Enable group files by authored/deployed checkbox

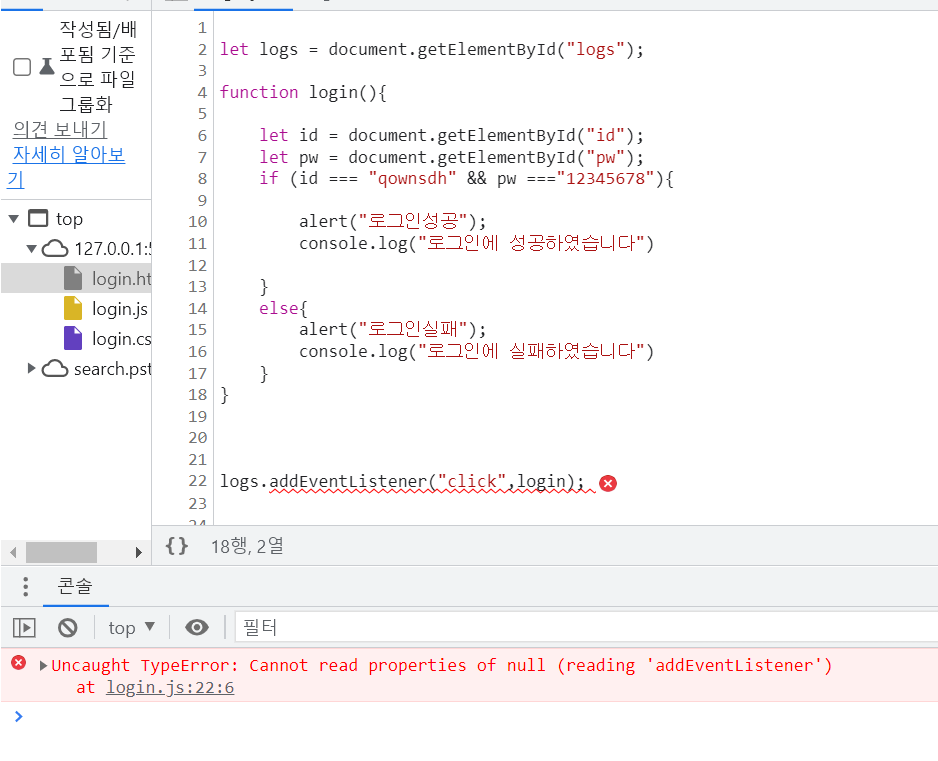coord(22,67)
